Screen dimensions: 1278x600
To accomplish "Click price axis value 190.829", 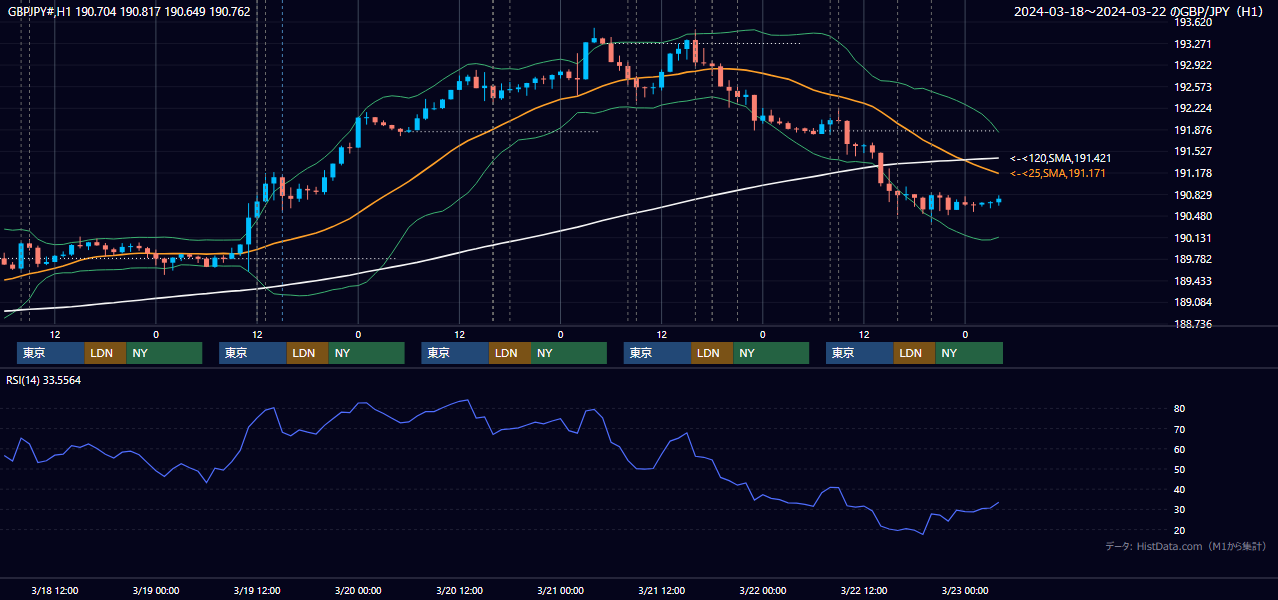I will (1192, 195).
